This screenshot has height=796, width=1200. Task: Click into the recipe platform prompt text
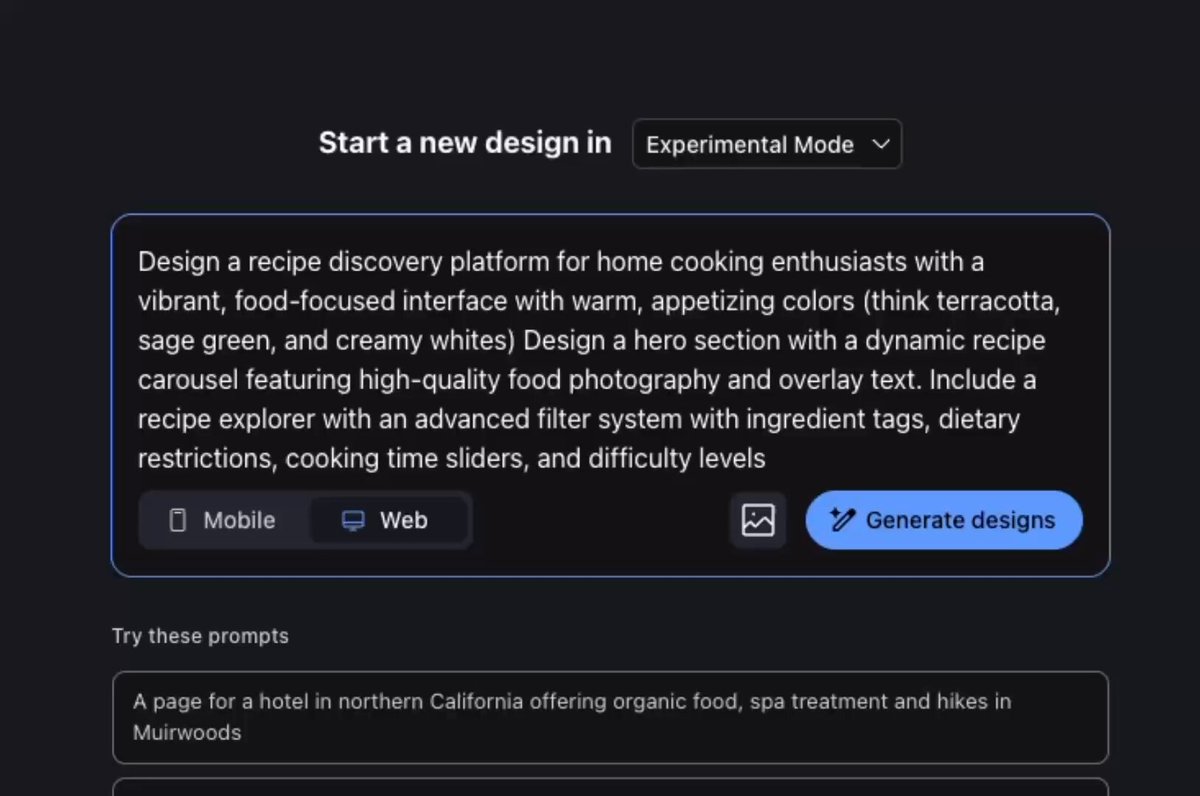point(591,360)
